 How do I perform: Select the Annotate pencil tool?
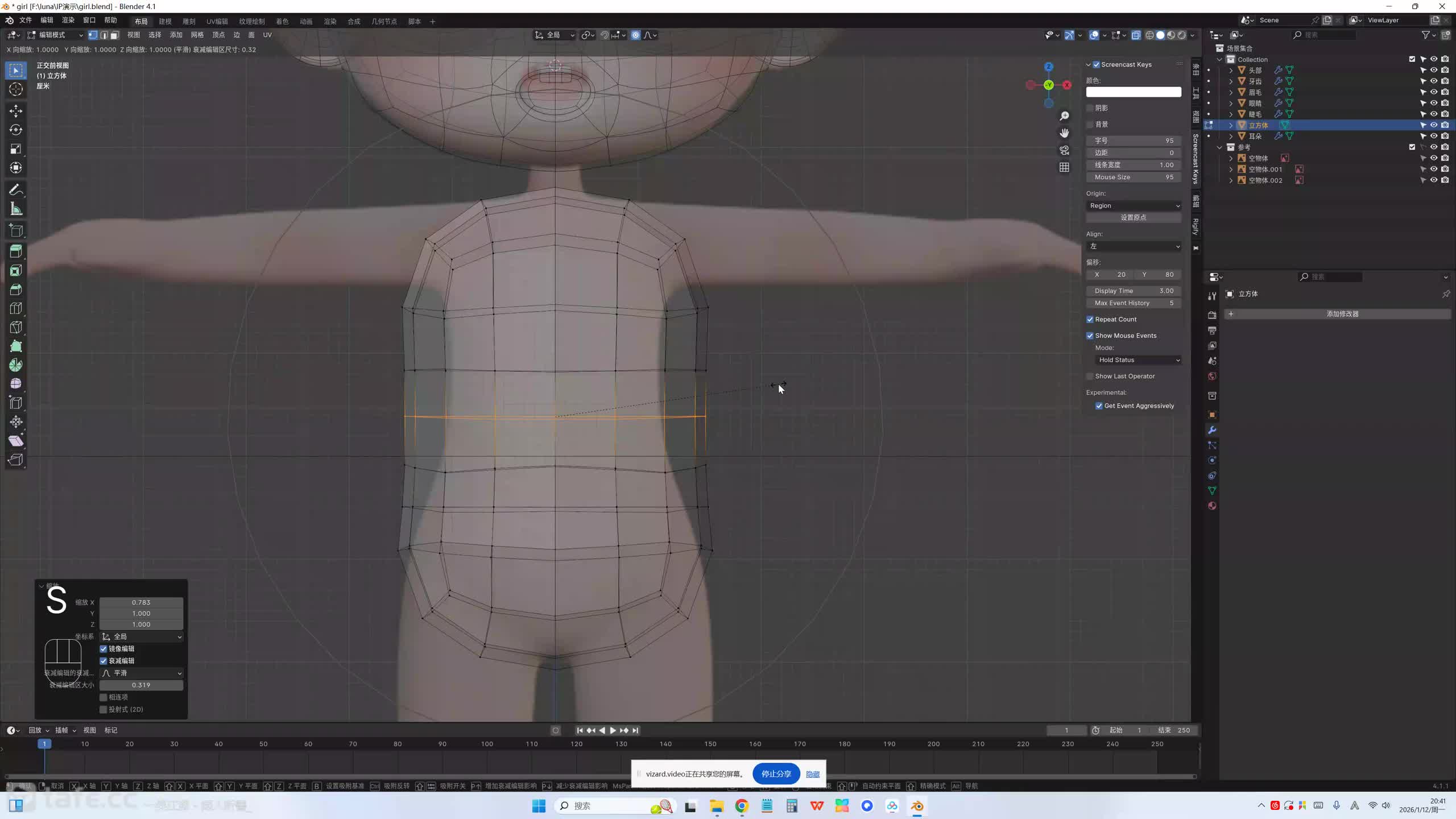pyautogui.click(x=16, y=190)
